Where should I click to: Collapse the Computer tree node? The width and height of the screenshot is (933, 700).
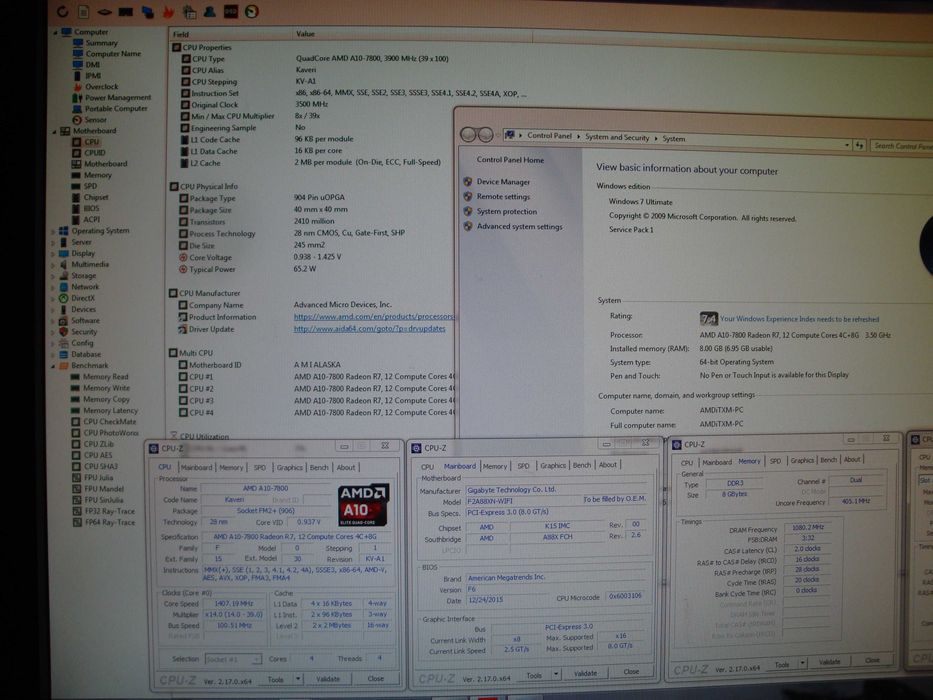click(x=55, y=32)
